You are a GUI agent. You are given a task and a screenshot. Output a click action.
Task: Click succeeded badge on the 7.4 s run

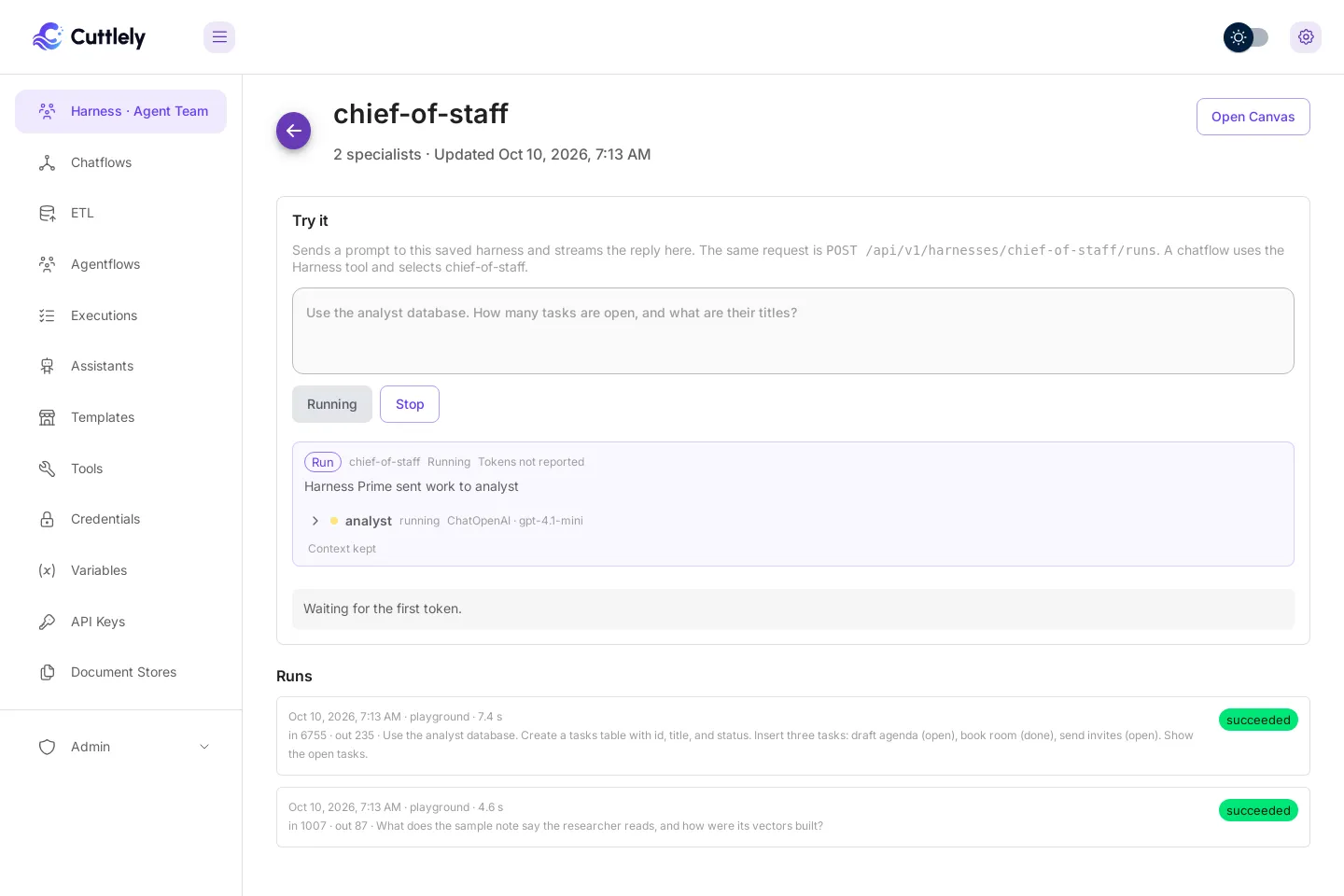coord(1258,720)
